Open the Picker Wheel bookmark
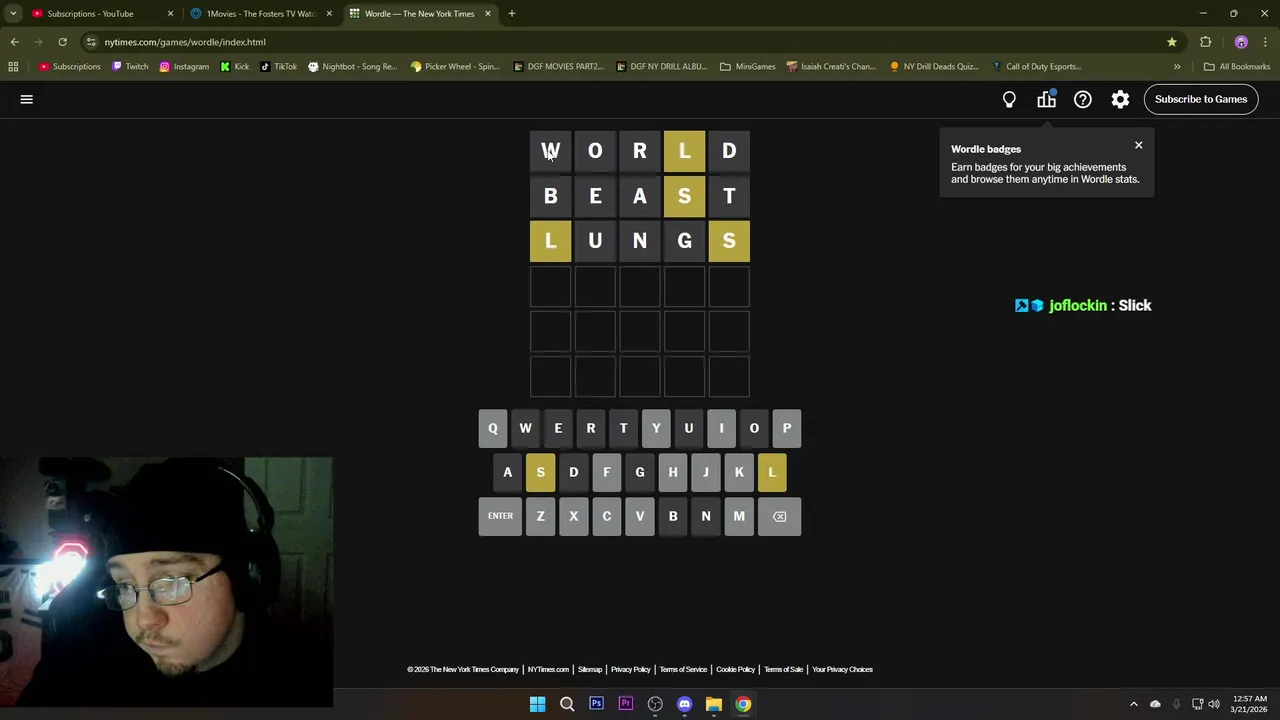The image size is (1280, 720). coord(455,67)
